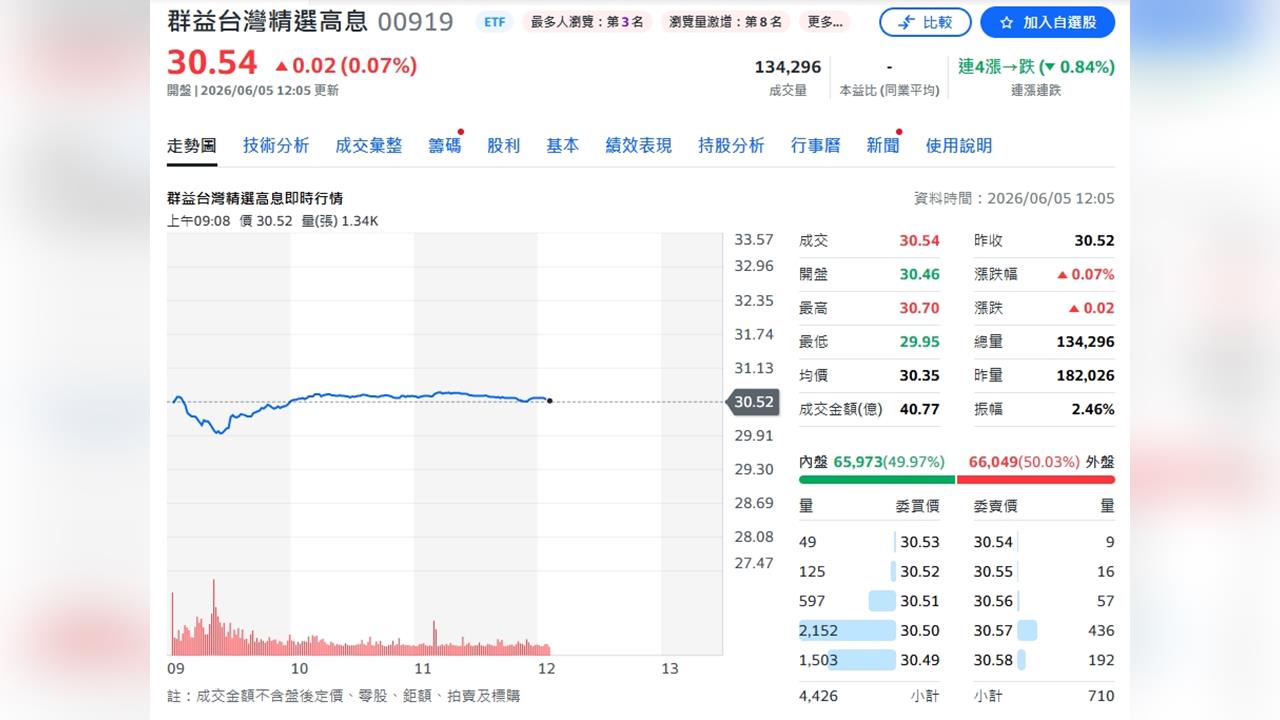
Task: Open 瀏覽量激增：第8名 ranking tag
Action: point(726,22)
